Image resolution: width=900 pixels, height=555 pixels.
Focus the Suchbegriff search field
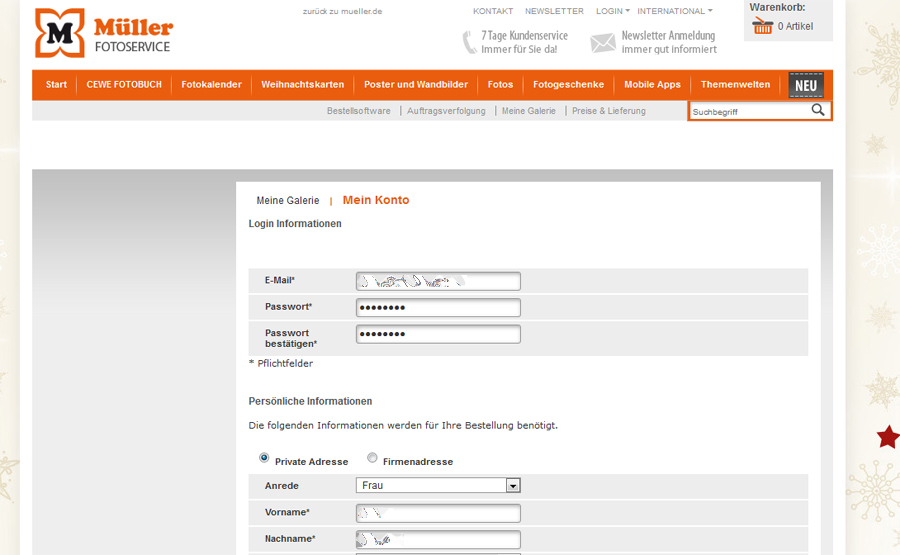[x=750, y=111]
